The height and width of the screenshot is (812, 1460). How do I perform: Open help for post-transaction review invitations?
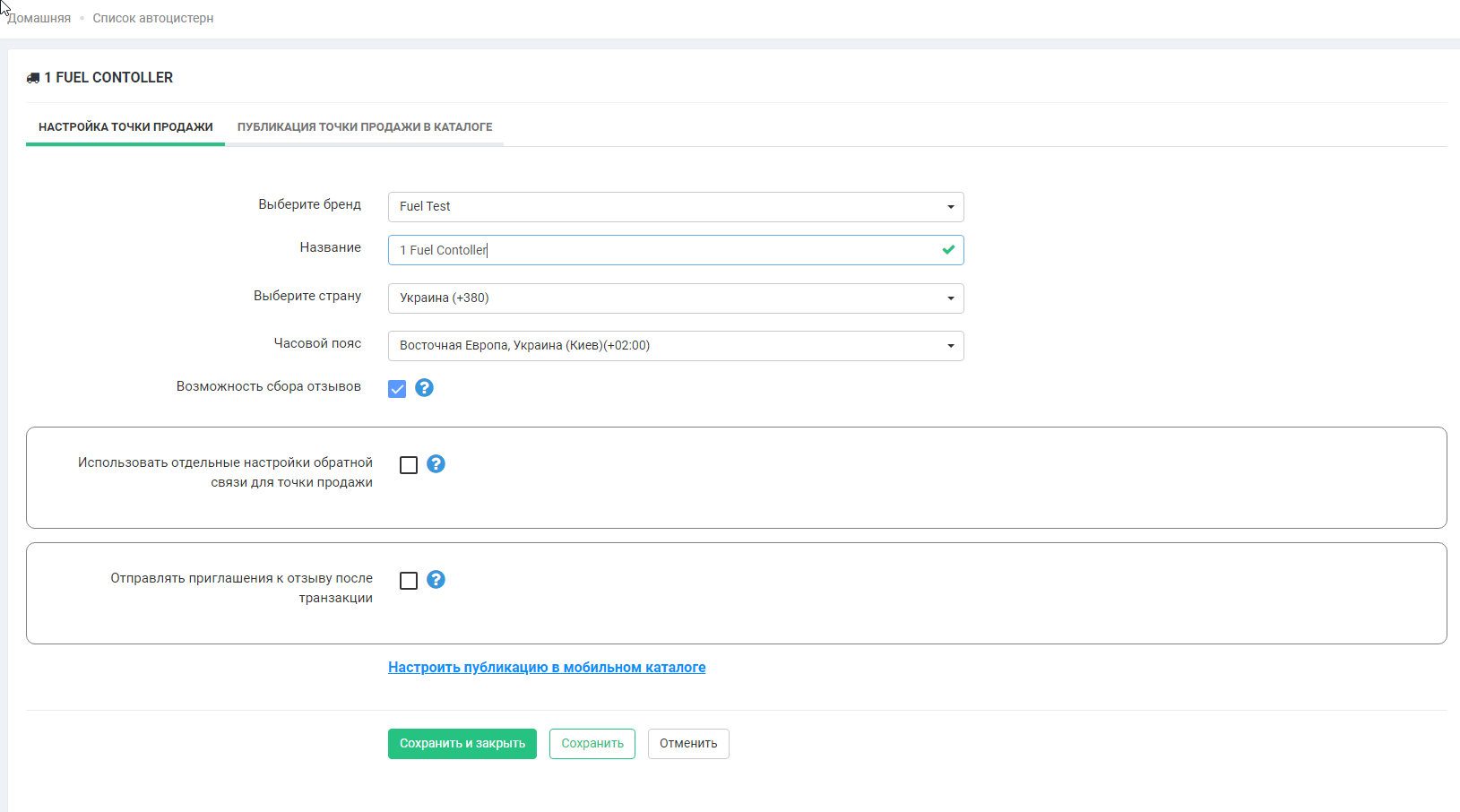pos(436,580)
